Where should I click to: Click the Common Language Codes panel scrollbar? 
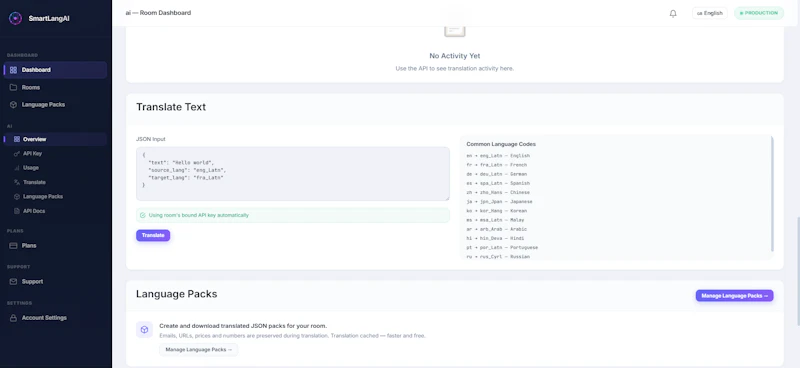coord(772,194)
